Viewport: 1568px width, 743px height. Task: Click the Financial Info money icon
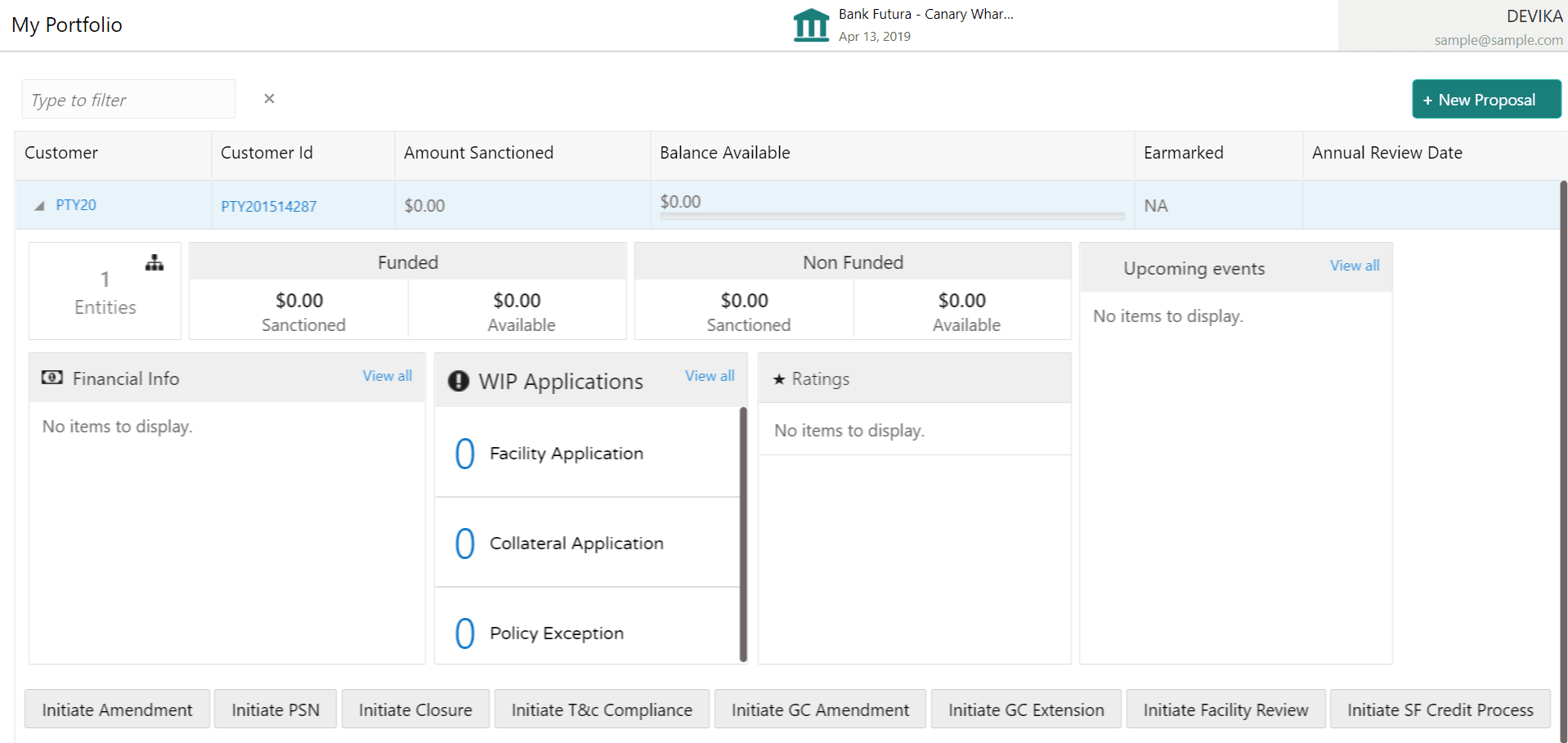[52, 378]
